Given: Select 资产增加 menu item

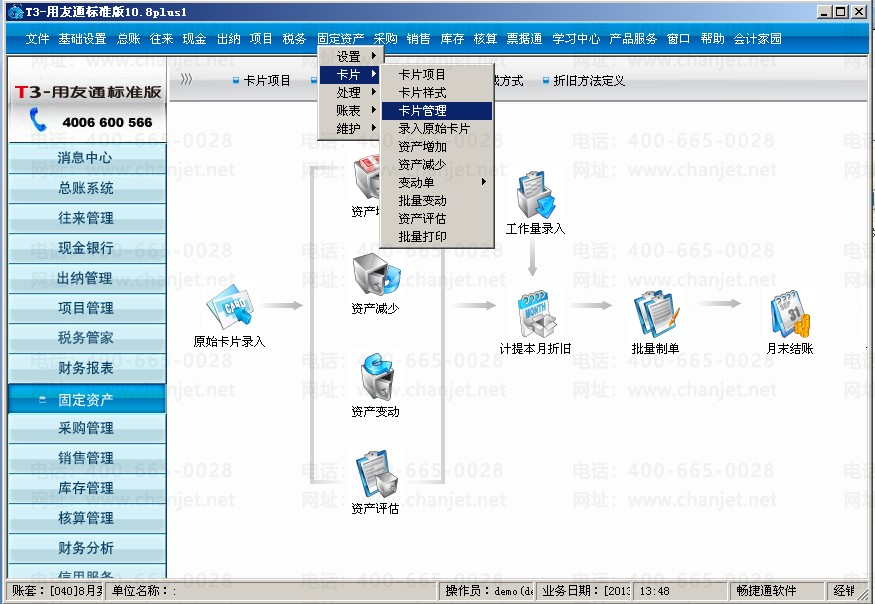Looking at the screenshot, I should (436, 146).
